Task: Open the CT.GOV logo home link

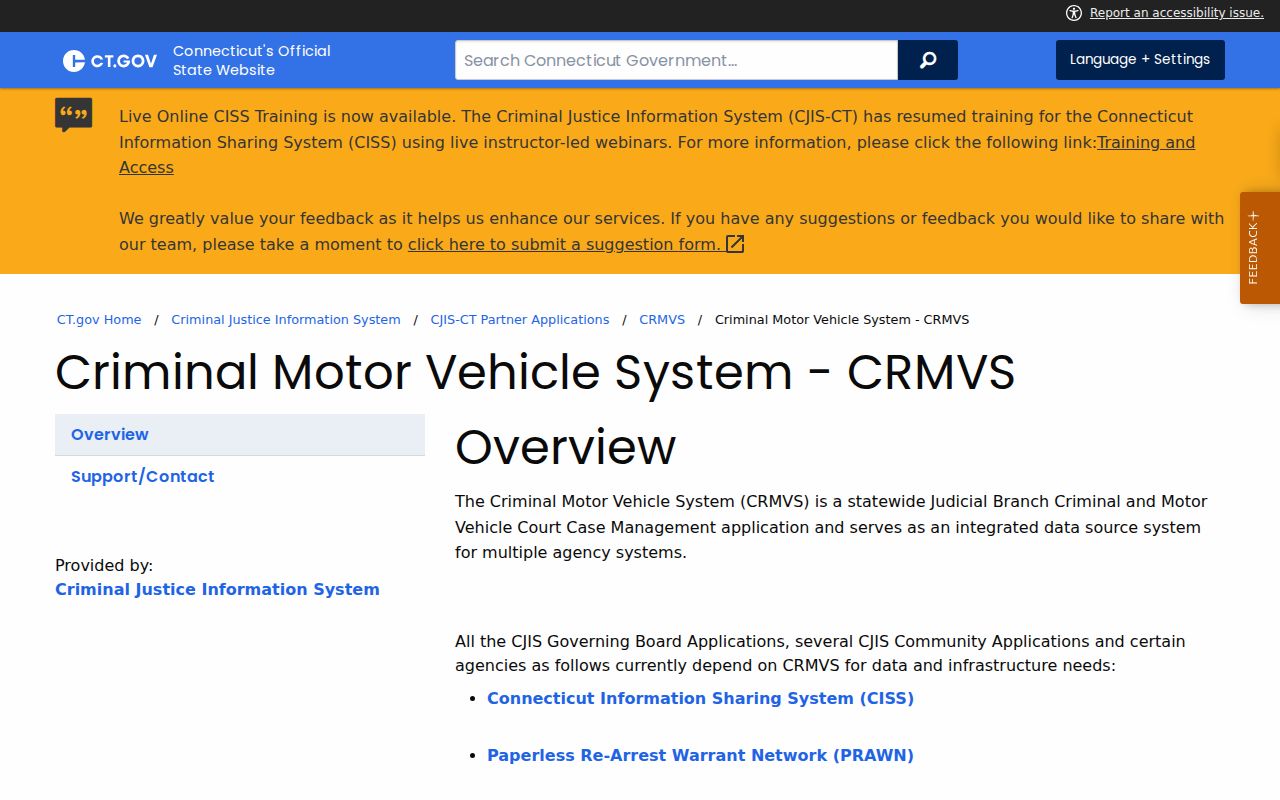Action: click(x=110, y=61)
